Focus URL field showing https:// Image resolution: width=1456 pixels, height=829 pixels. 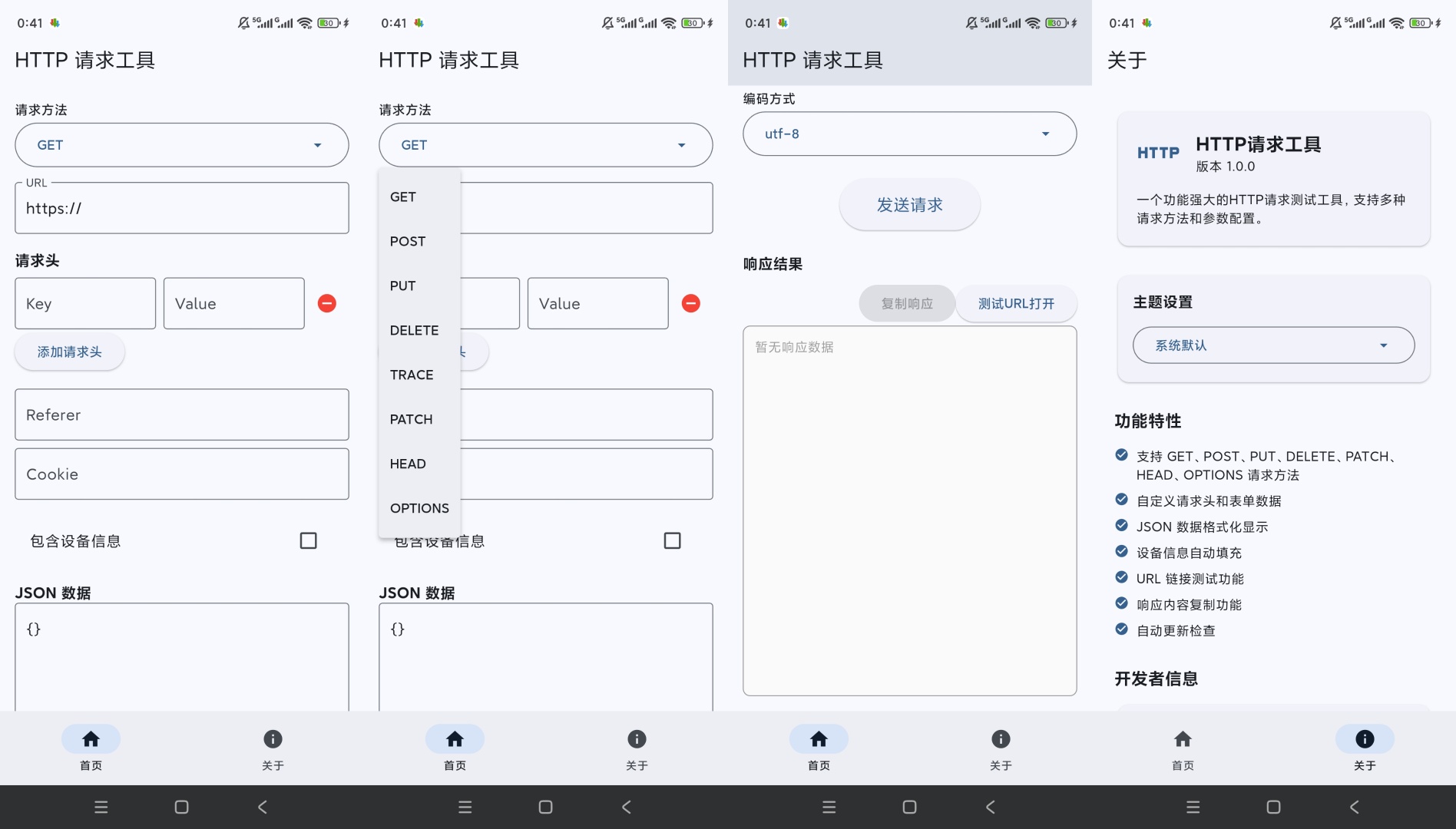pyautogui.click(x=182, y=208)
